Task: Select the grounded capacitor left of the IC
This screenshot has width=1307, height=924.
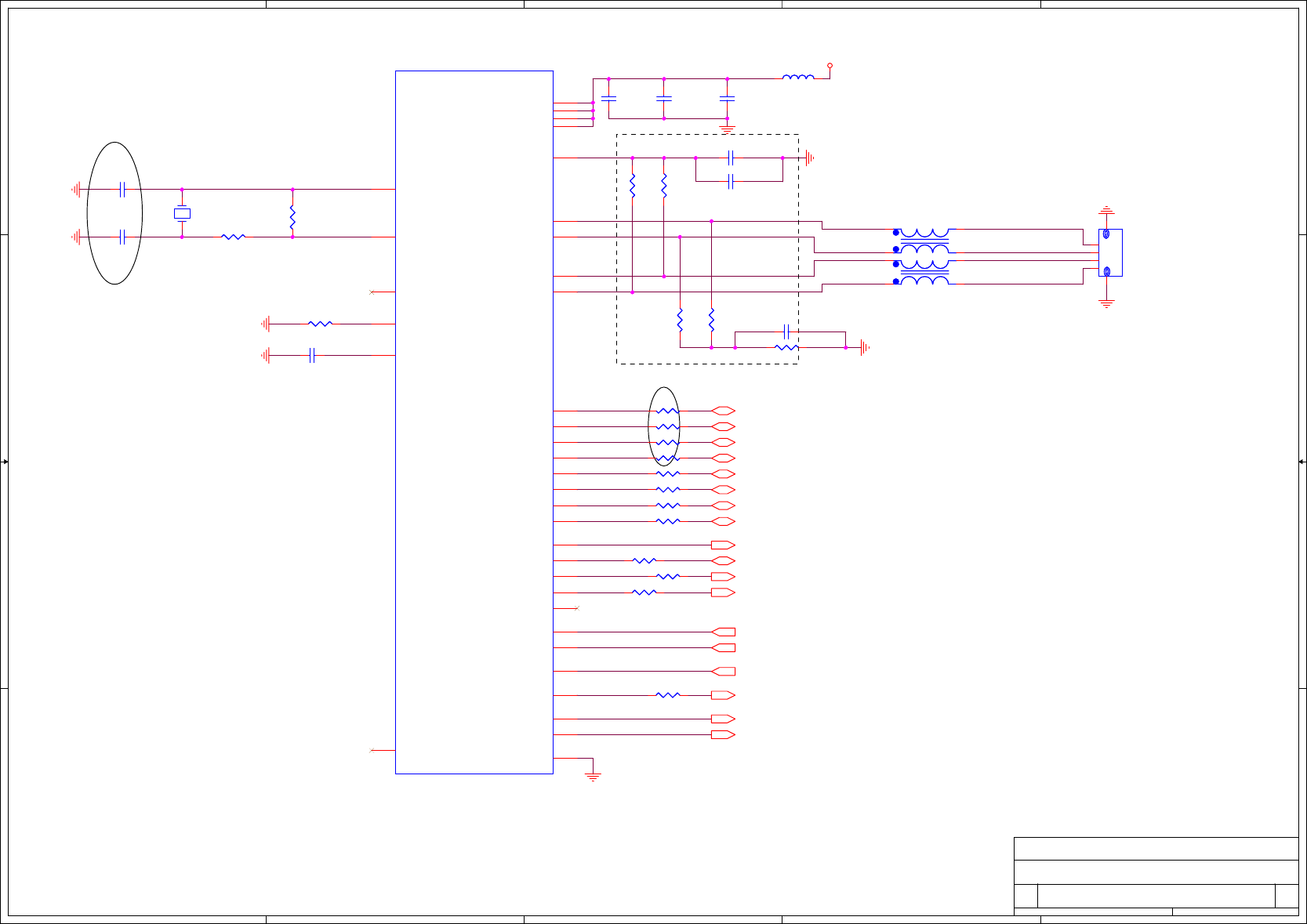Action: click(x=312, y=355)
